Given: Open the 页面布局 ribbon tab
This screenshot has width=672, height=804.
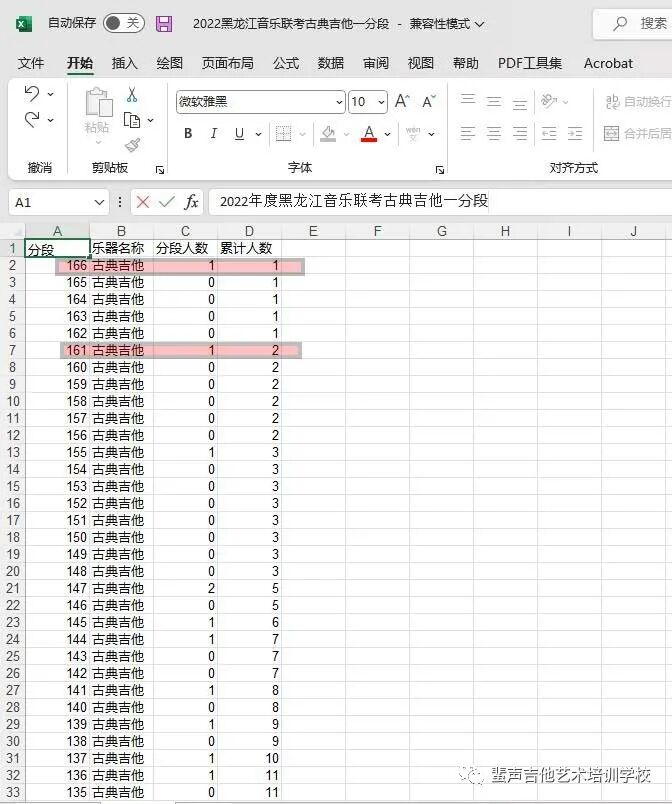Looking at the screenshot, I should click(x=228, y=63).
